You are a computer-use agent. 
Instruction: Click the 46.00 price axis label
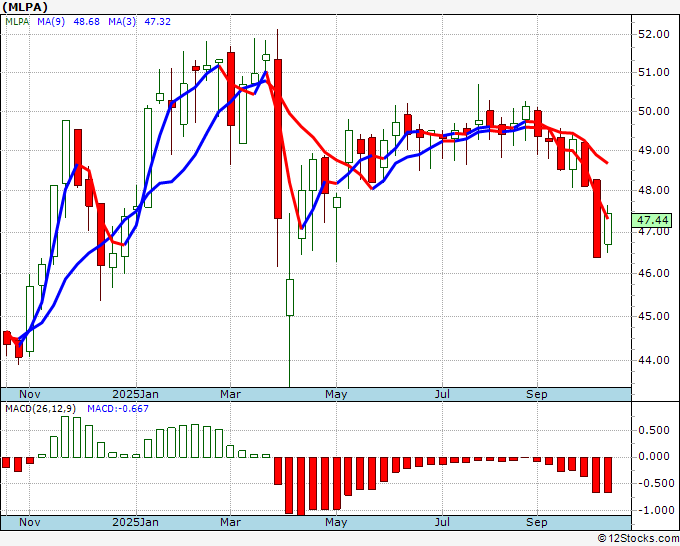[x=654, y=273]
